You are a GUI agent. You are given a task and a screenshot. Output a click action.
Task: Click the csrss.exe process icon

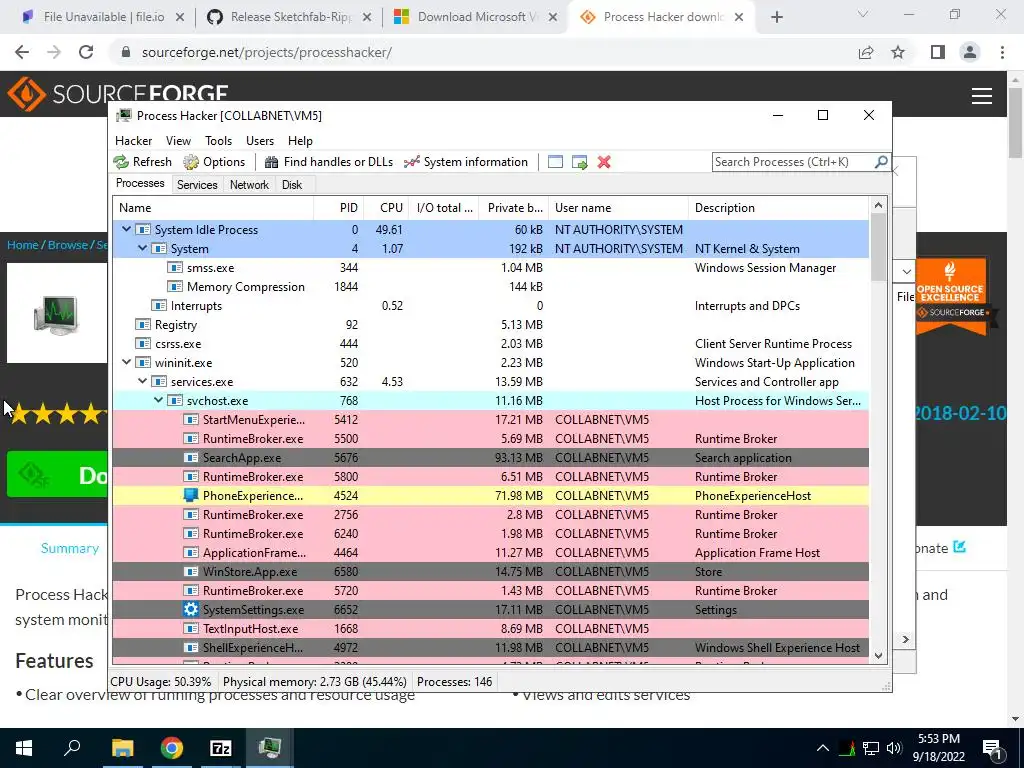tap(142, 344)
